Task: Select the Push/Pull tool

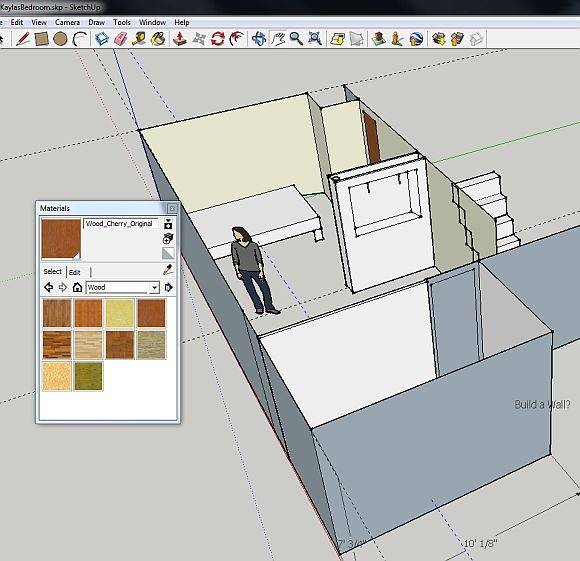Action: pyautogui.click(x=180, y=39)
